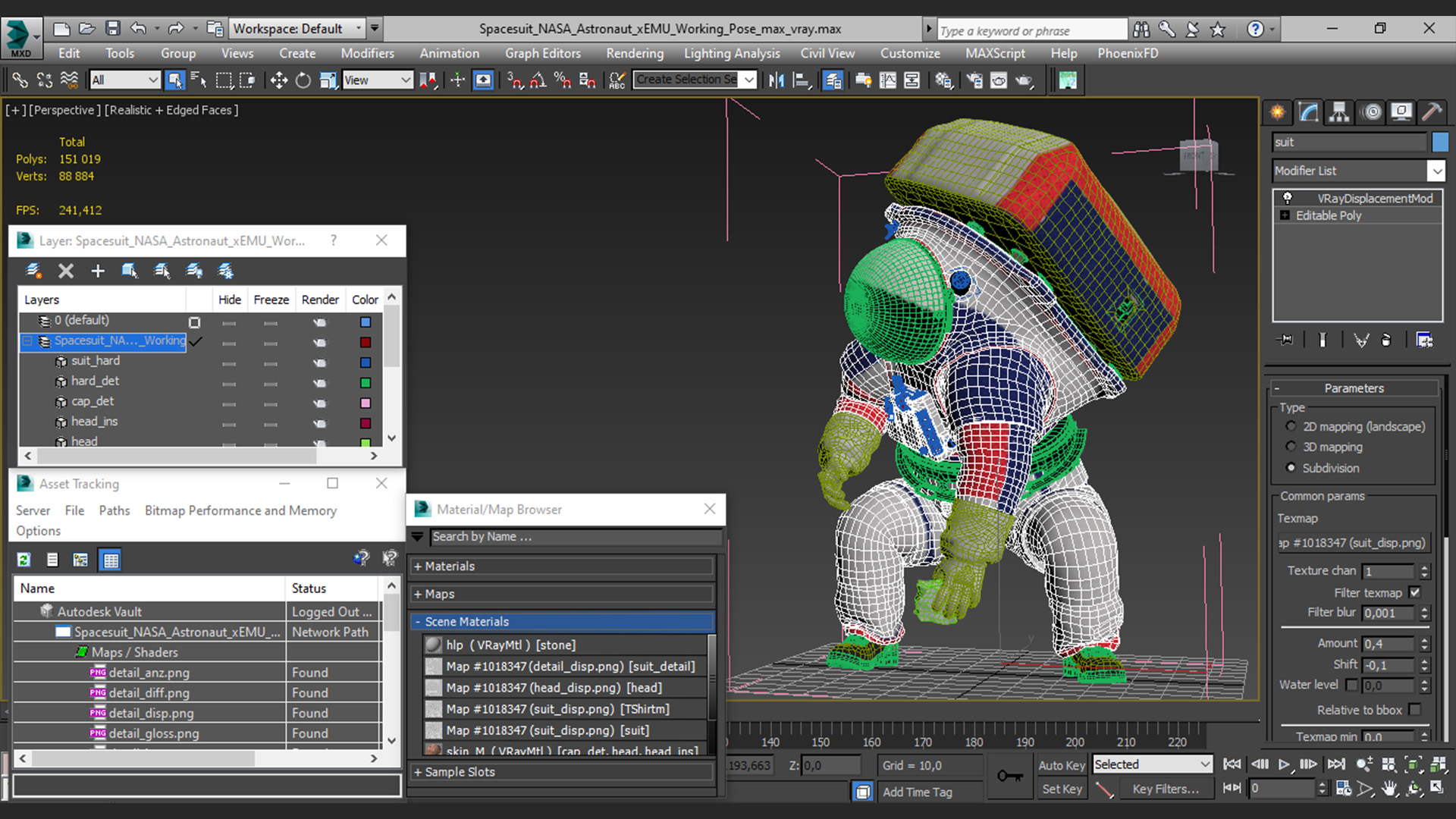Open the Motion command panel tab

coord(1371,112)
